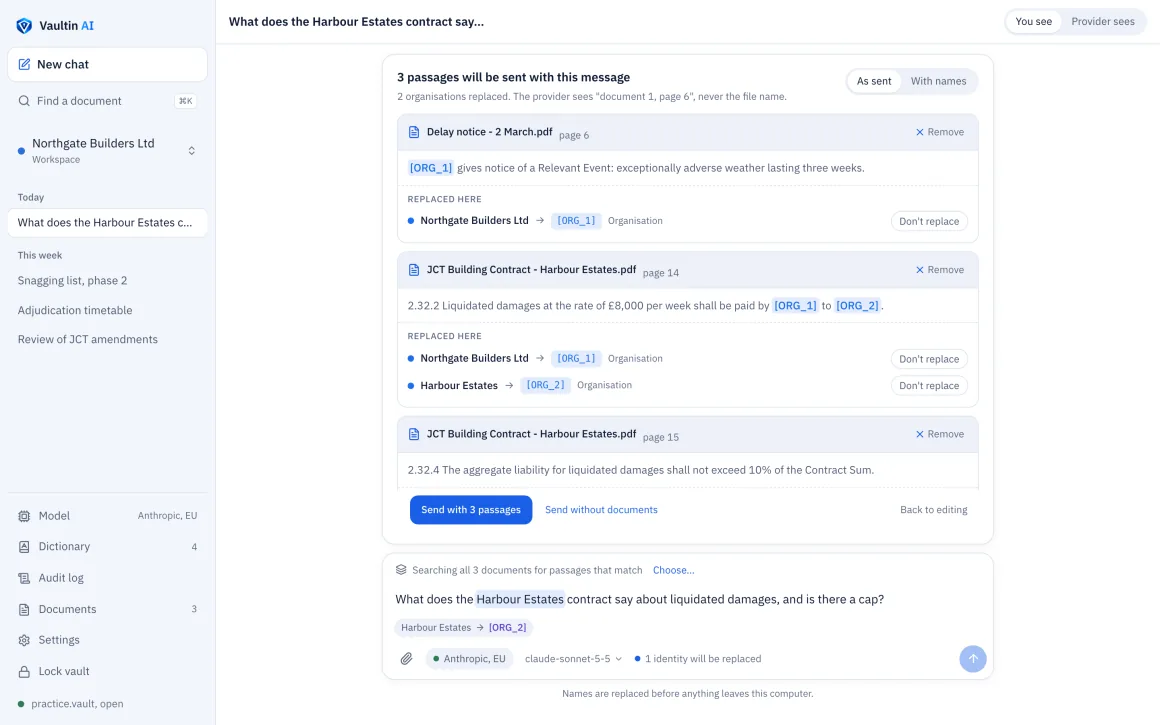Click the [ORG_2] tag in clause 2.32.2
Image resolution: width=1160 pixels, height=725 pixels.
pyautogui.click(x=857, y=306)
